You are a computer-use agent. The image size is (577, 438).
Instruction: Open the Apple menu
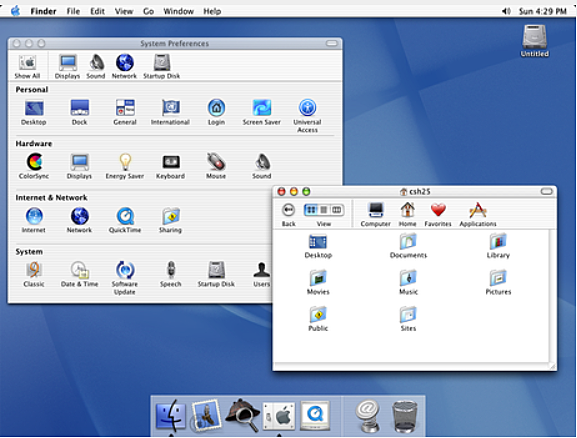pos(15,11)
